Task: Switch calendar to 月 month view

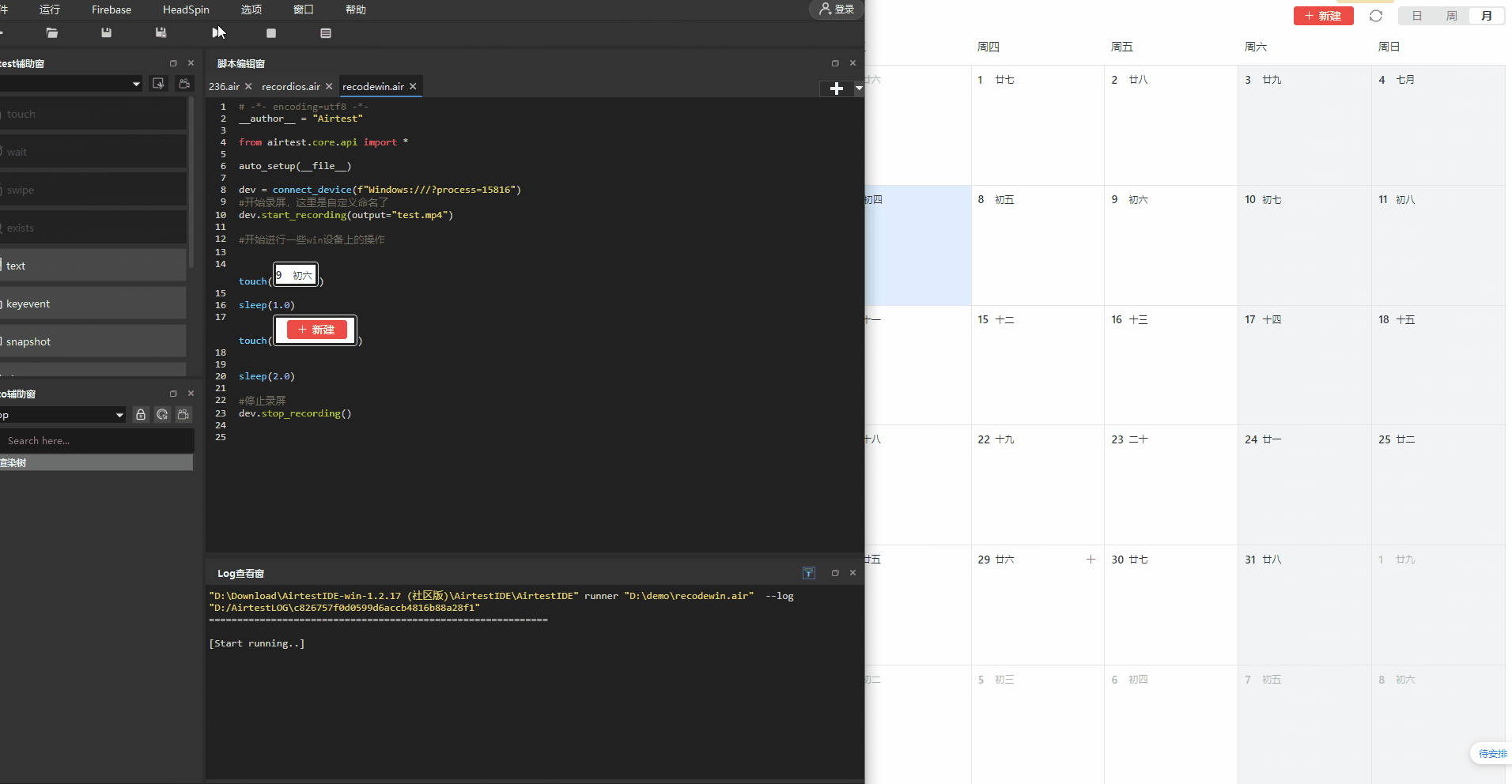Action: [x=1487, y=16]
